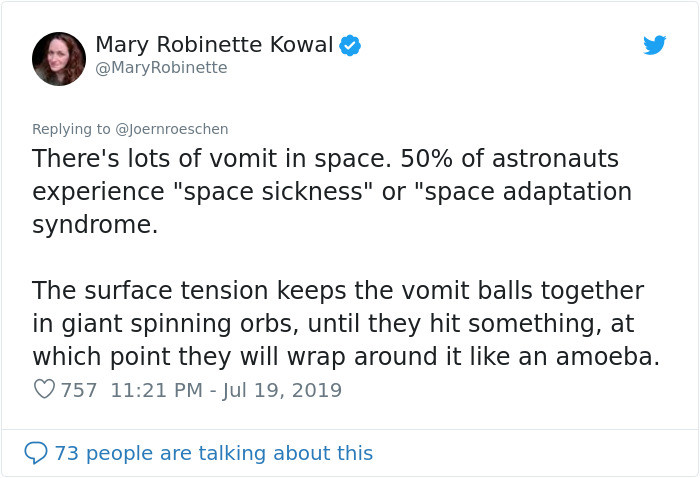Like the tweet with the heart icon
This screenshot has height=478, width=700.
click(x=44, y=390)
